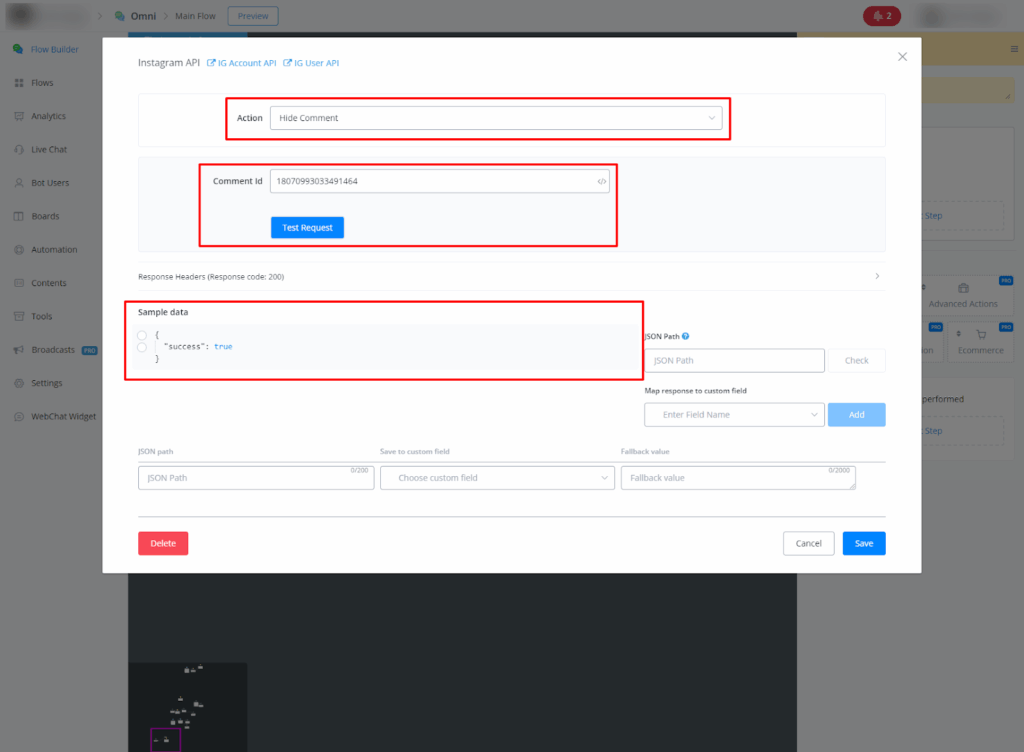
Task: Open Boards in the sidebar menu
Action: click(x=44, y=216)
